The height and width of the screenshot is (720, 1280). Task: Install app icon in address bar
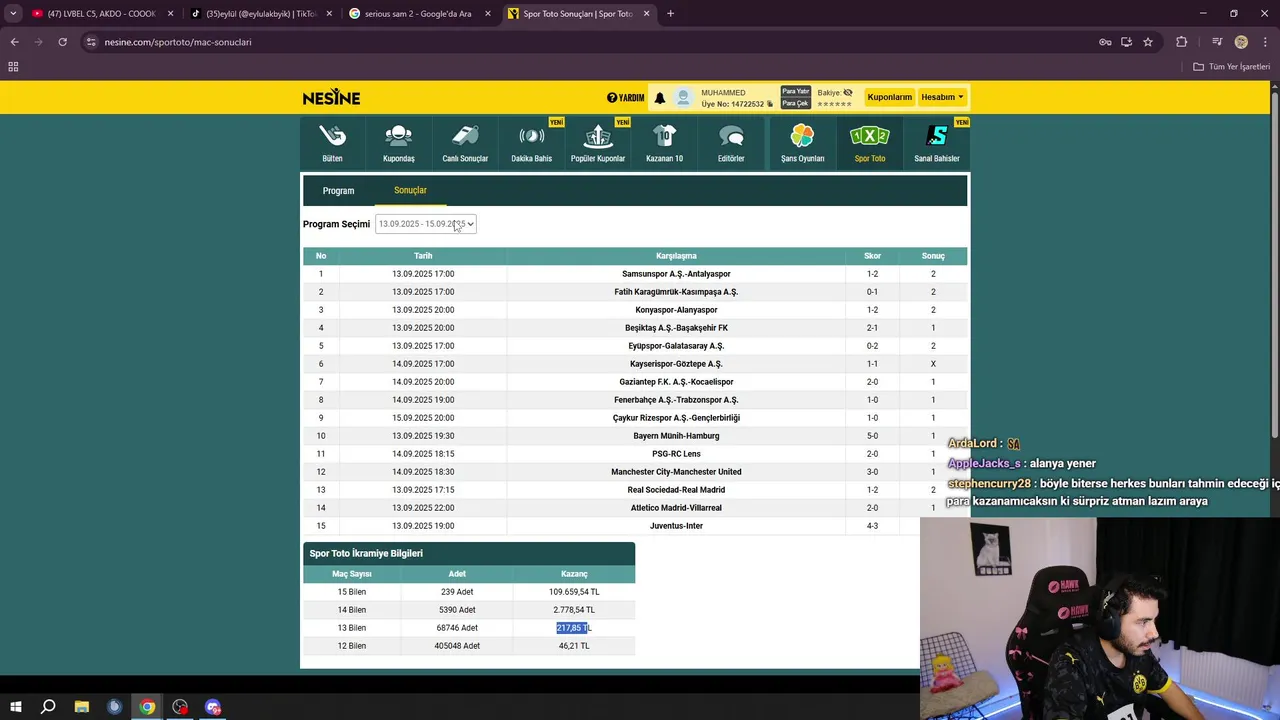click(x=1126, y=42)
